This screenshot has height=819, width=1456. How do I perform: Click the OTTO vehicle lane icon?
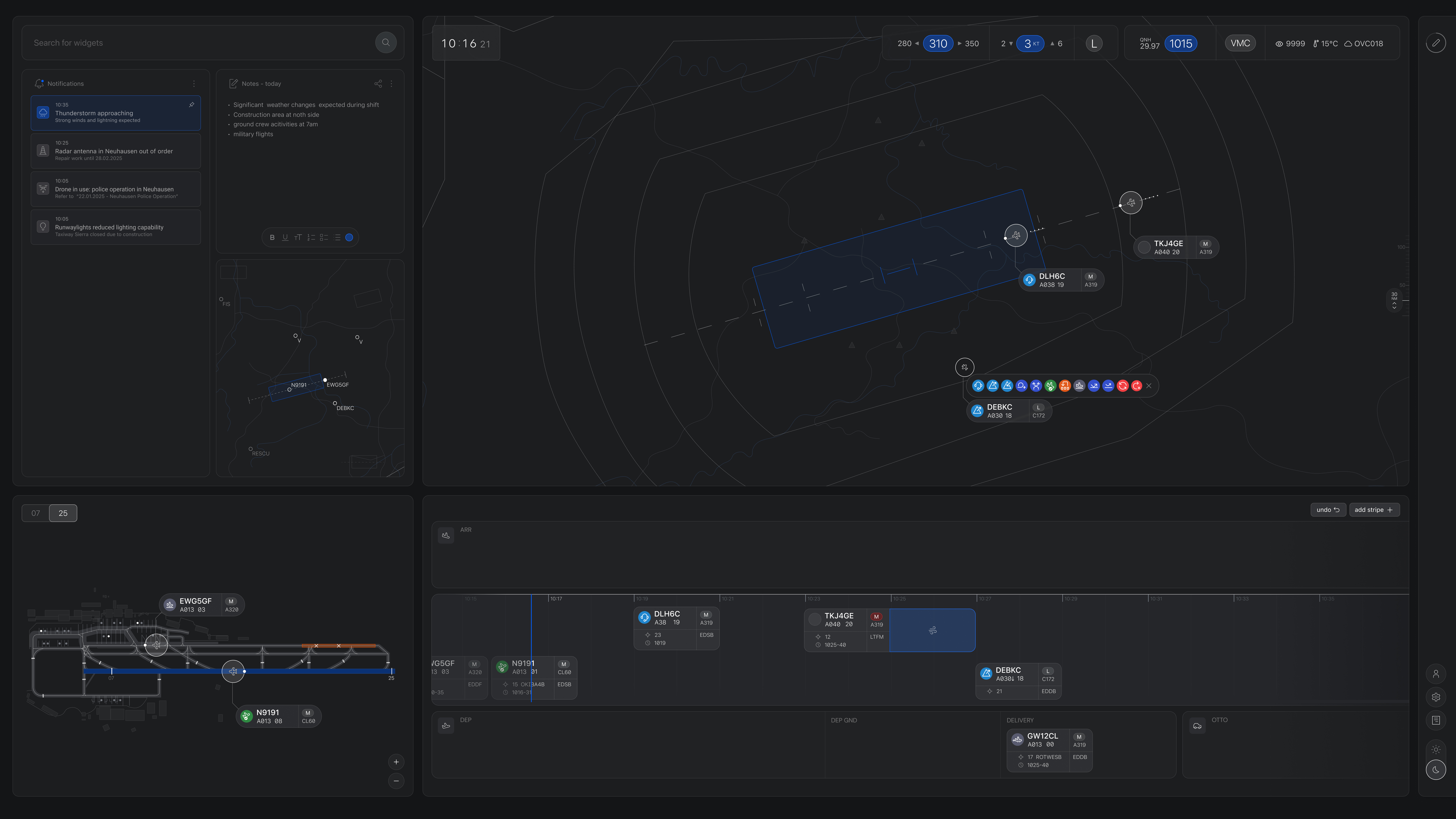(x=1197, y=726)
